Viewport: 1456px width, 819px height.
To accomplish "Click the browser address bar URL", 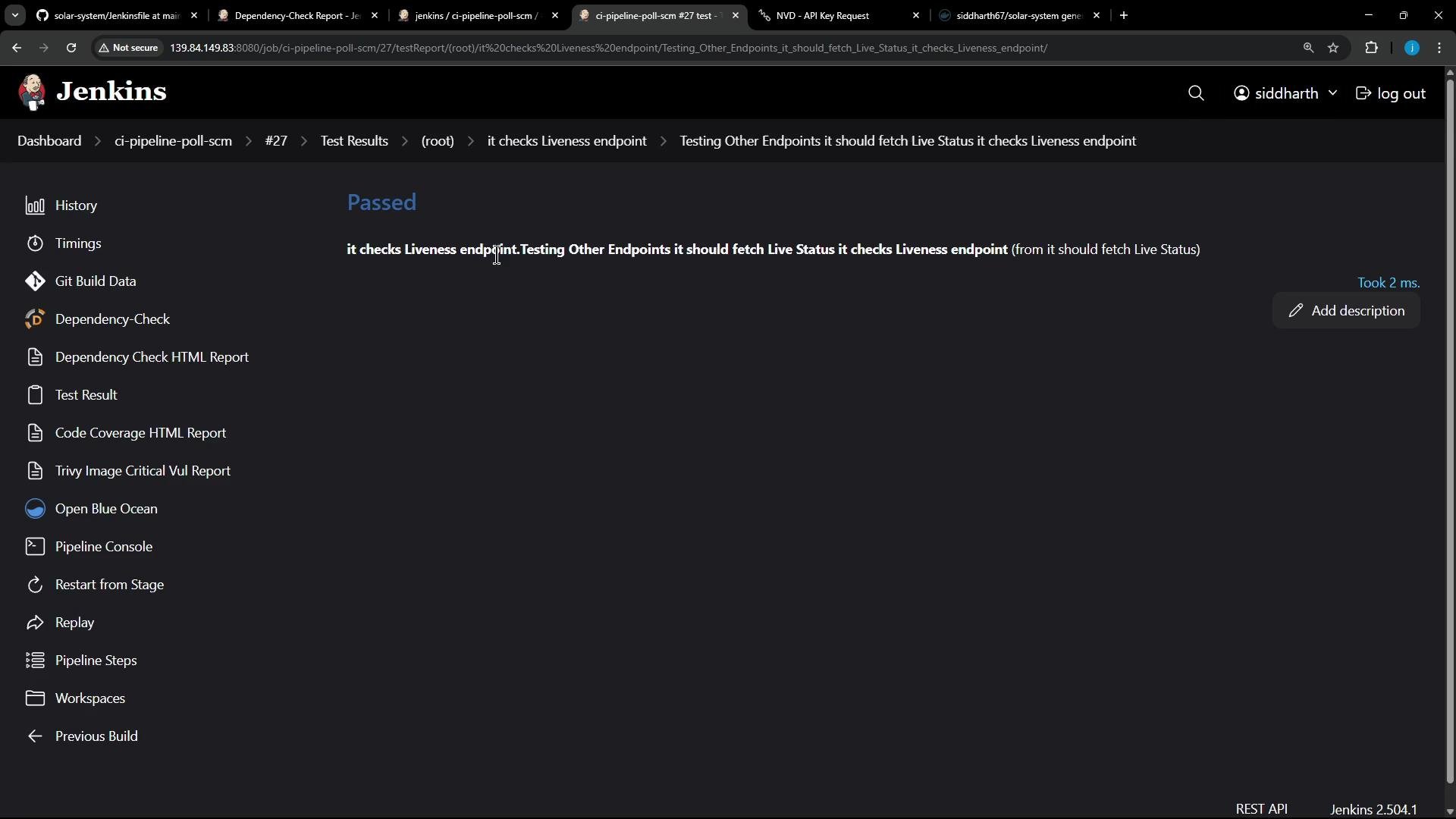I will coord(608,48).
